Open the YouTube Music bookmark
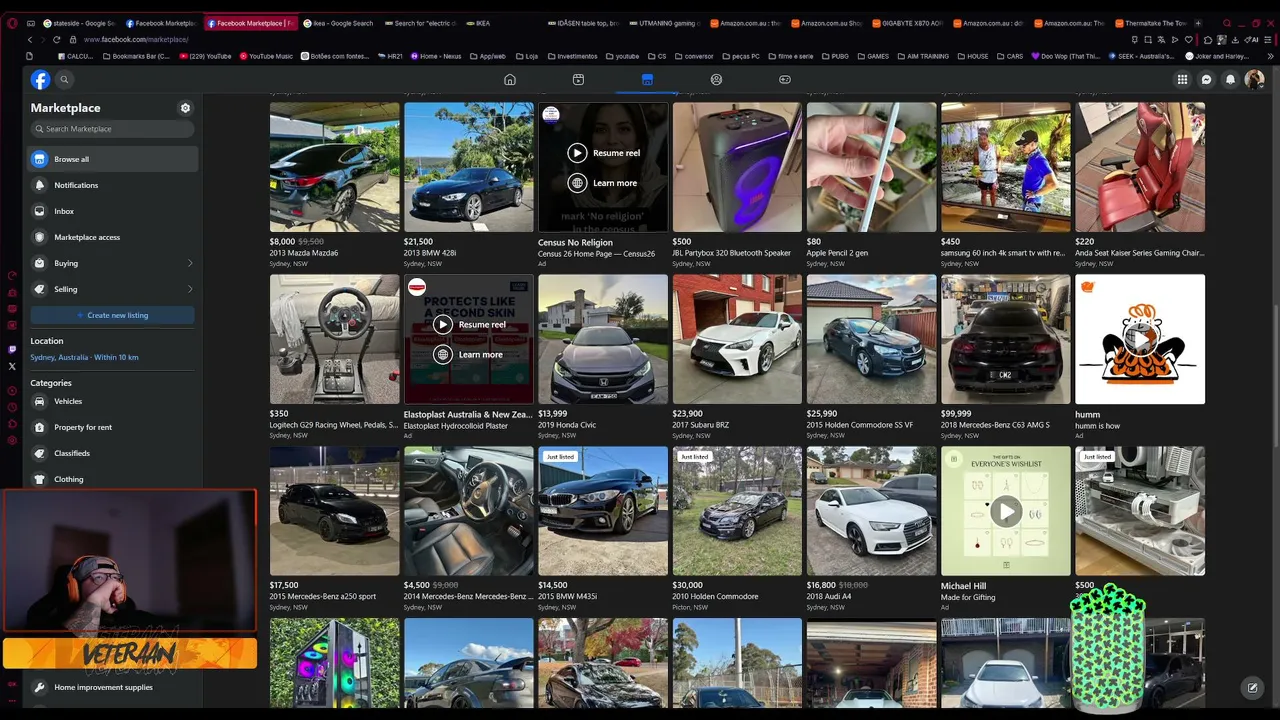Image resolution: width=1280 pixels, height=720 pixels. (266, 56)
